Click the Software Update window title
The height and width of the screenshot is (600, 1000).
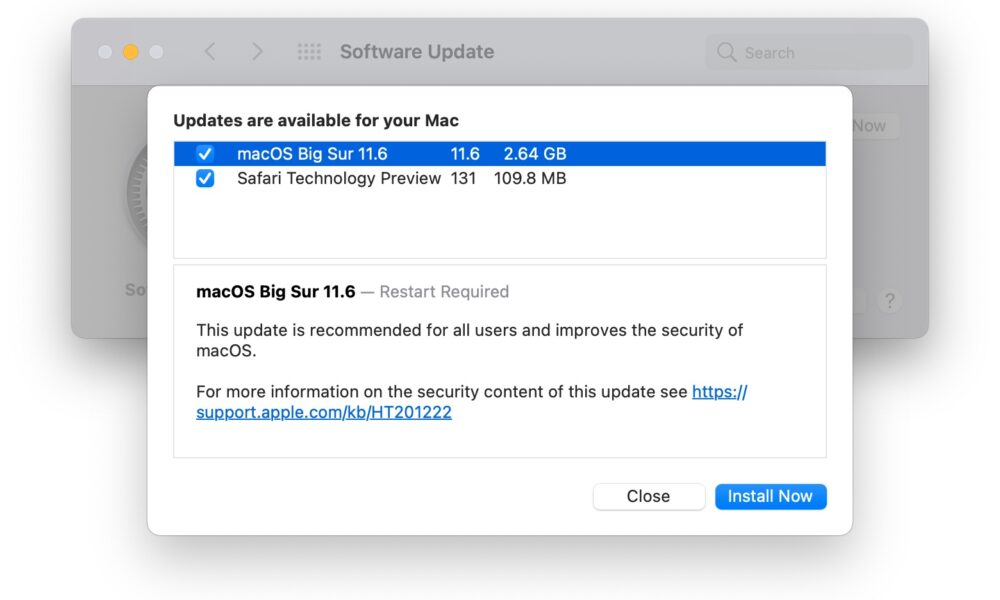(416, 52)
